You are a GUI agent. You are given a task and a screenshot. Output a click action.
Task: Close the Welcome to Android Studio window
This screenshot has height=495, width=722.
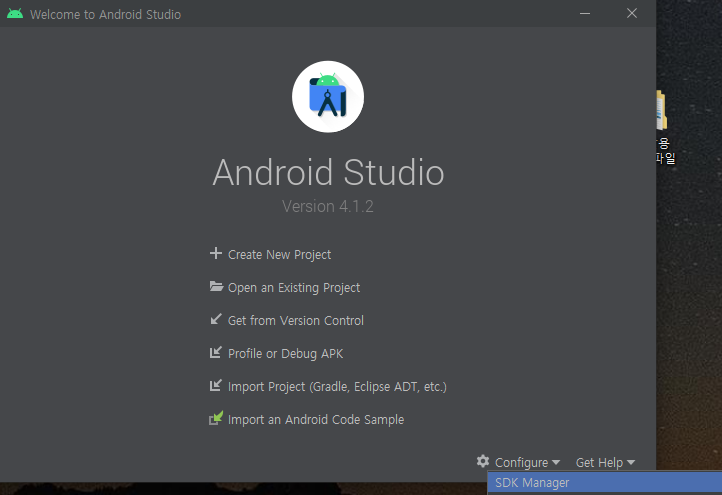click(632, 13)
